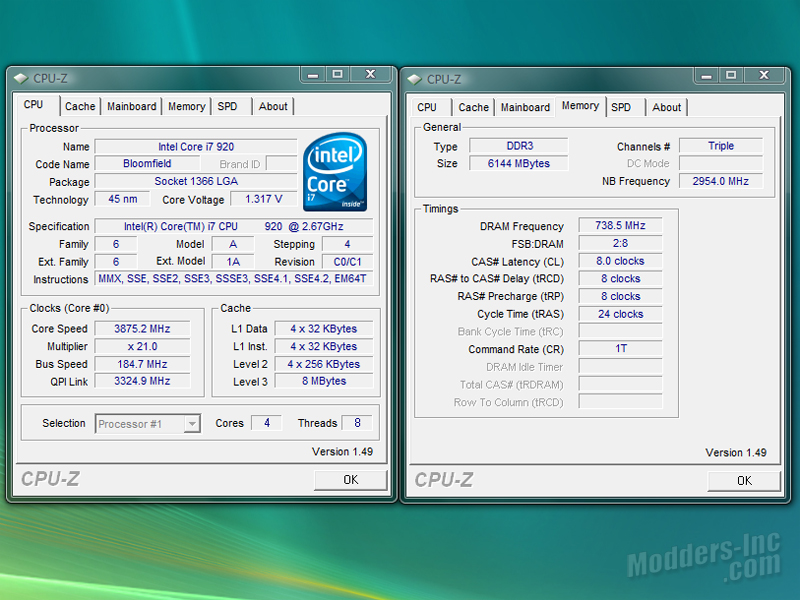
Task: Click the CAS# Latency value '8.0 clocks'
Action: [x=620, y=261]
